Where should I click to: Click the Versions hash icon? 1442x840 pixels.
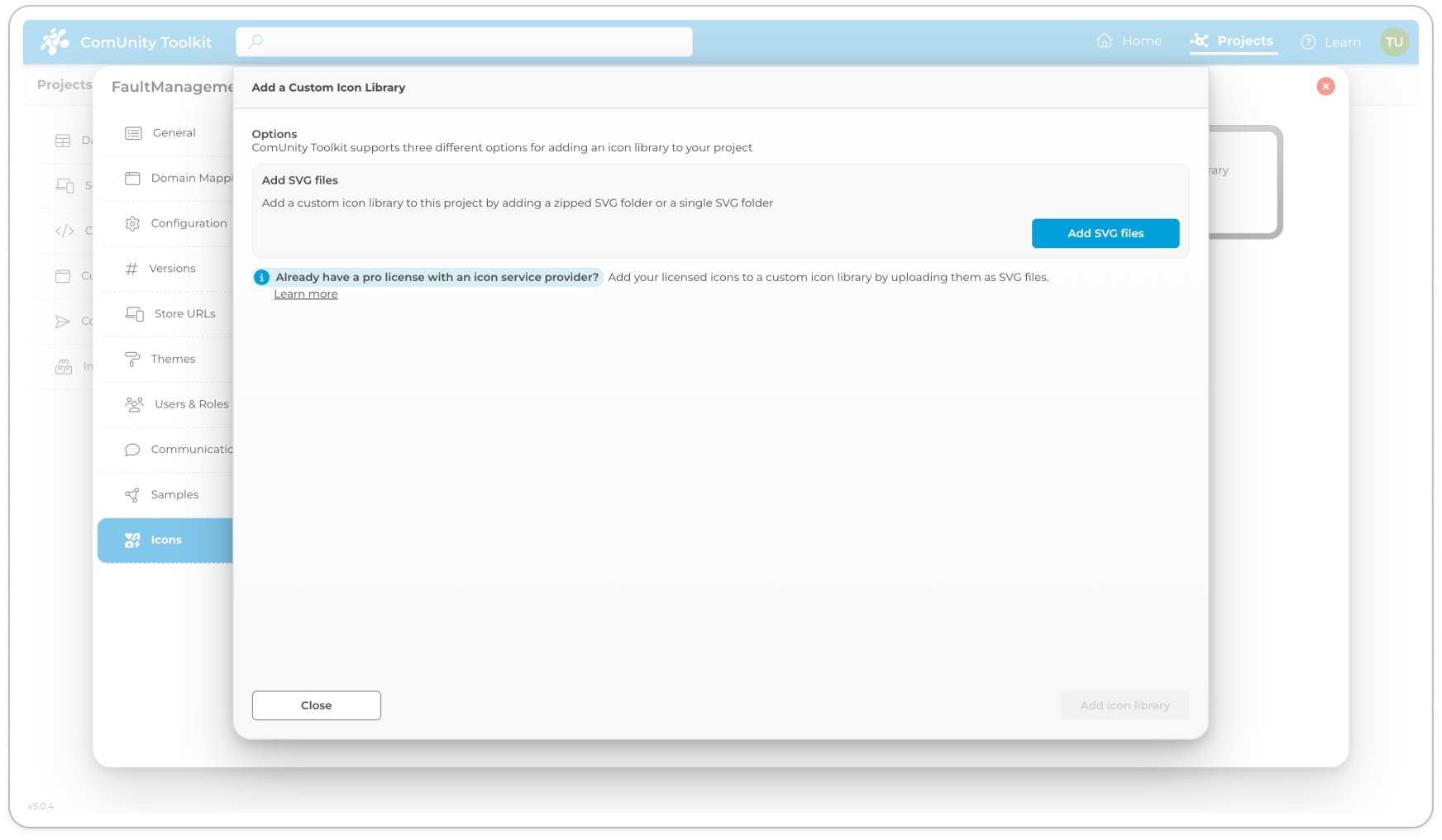(x=131, y=269)
